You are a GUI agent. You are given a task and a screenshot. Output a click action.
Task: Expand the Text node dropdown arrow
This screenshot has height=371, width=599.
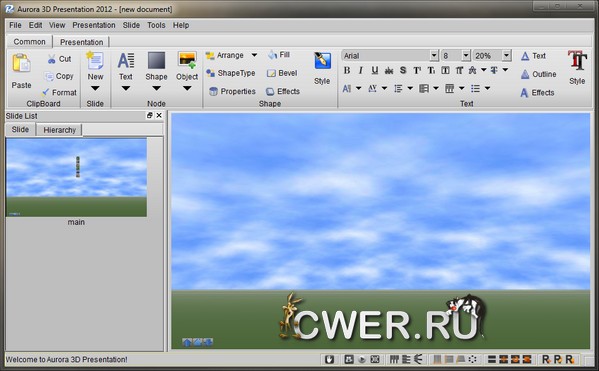point(126,88)
